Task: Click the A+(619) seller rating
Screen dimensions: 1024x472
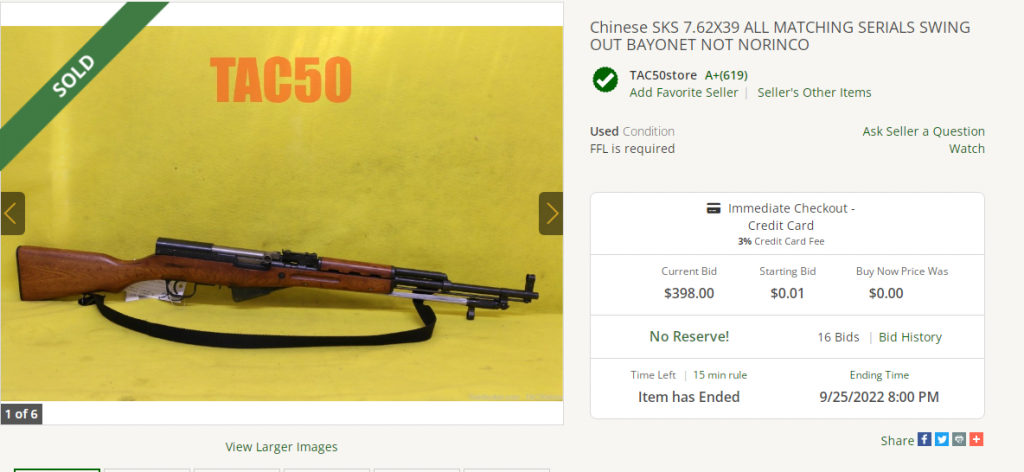Action: (726, 75)
